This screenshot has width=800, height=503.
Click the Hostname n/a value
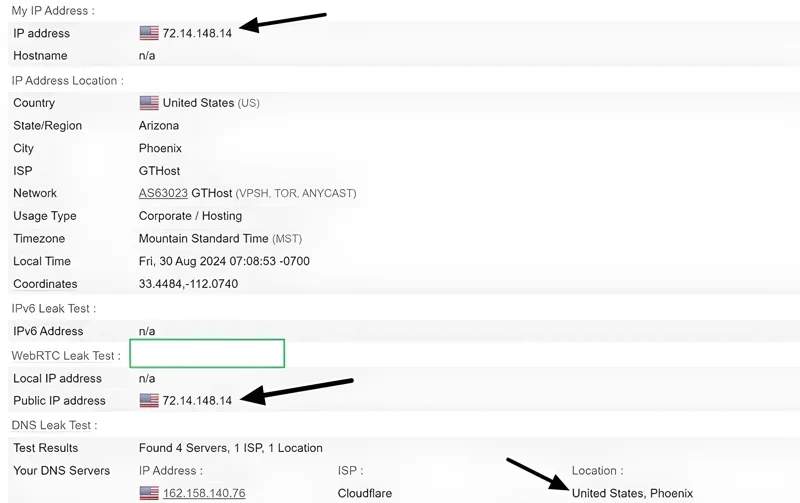[x=147, y=56]
